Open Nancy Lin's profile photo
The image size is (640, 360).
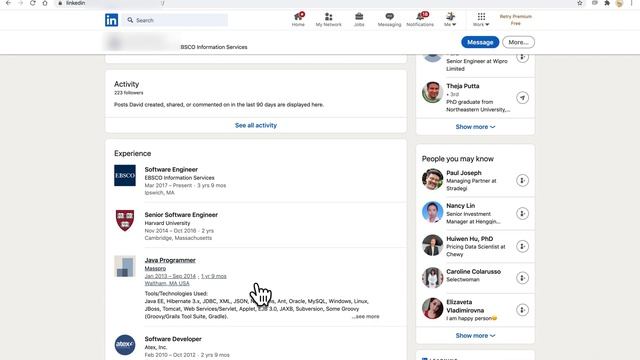[x=432, y=212]
